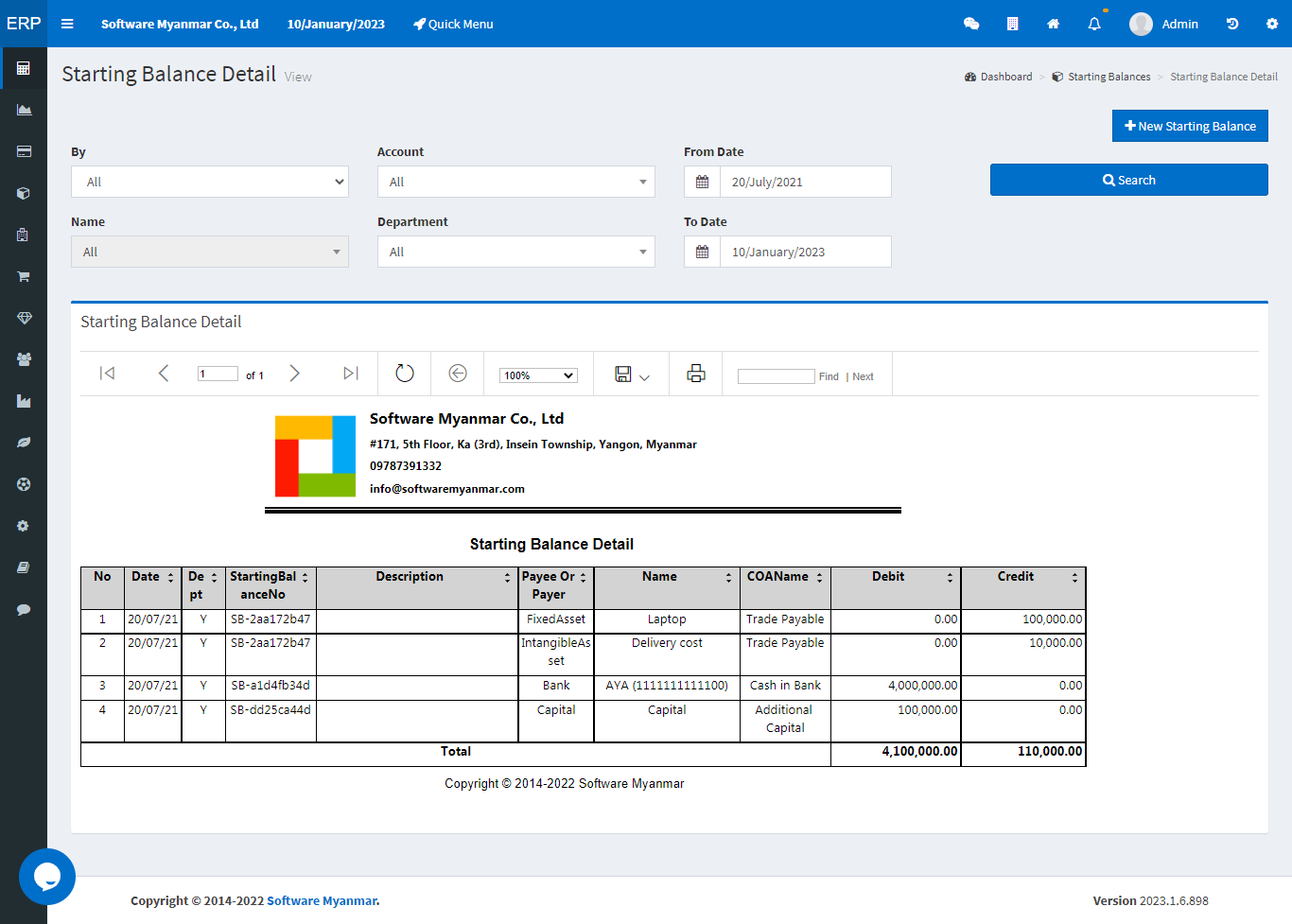Sort by Debit column
Screen dimensions: 1292x924
click(951, 578)
